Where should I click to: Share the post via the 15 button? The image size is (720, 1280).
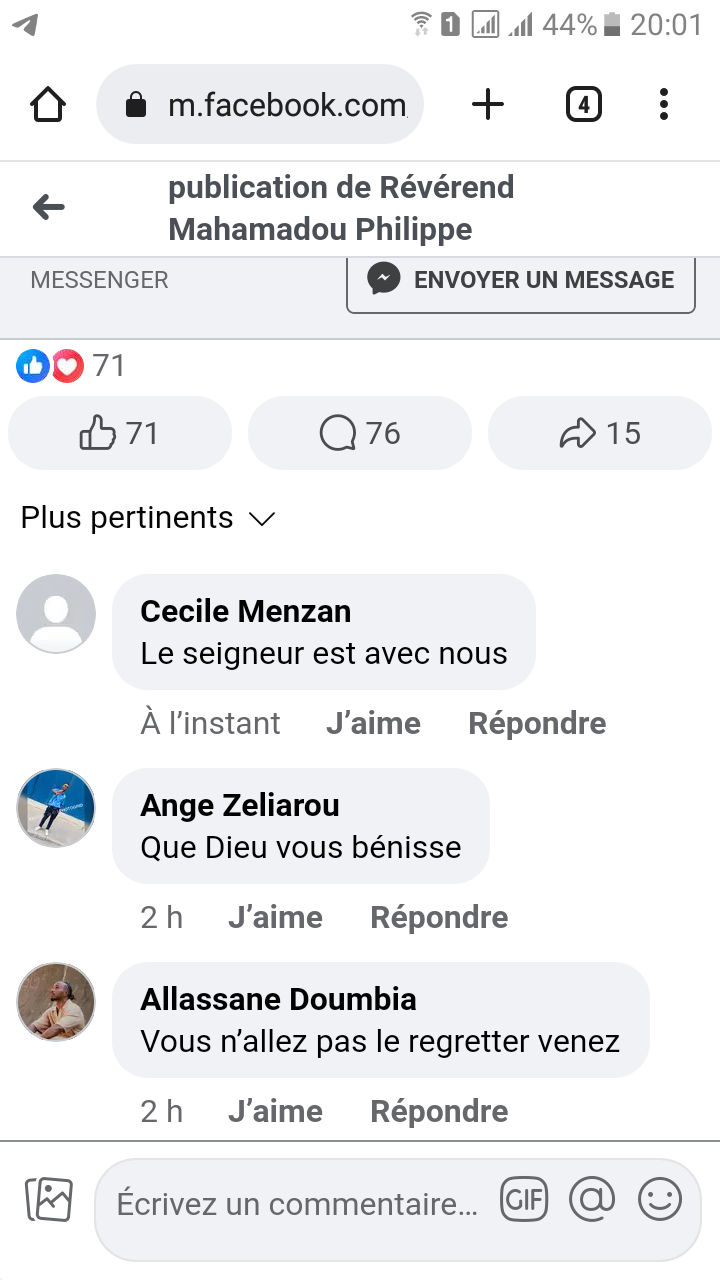tap(600, 433)
